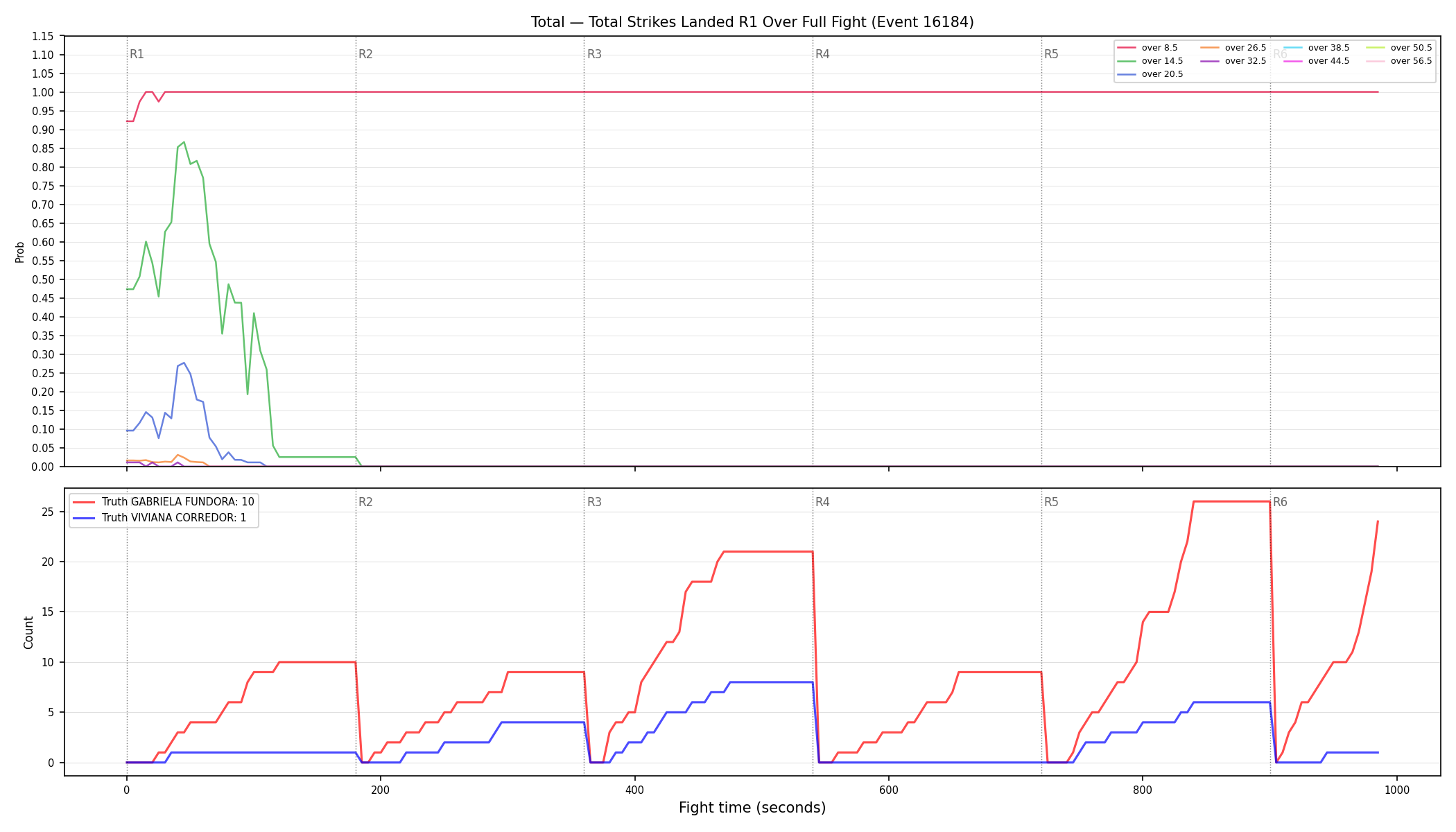
Task: Click the 'over 8.5' legend entry
Action: point(1147,48)
